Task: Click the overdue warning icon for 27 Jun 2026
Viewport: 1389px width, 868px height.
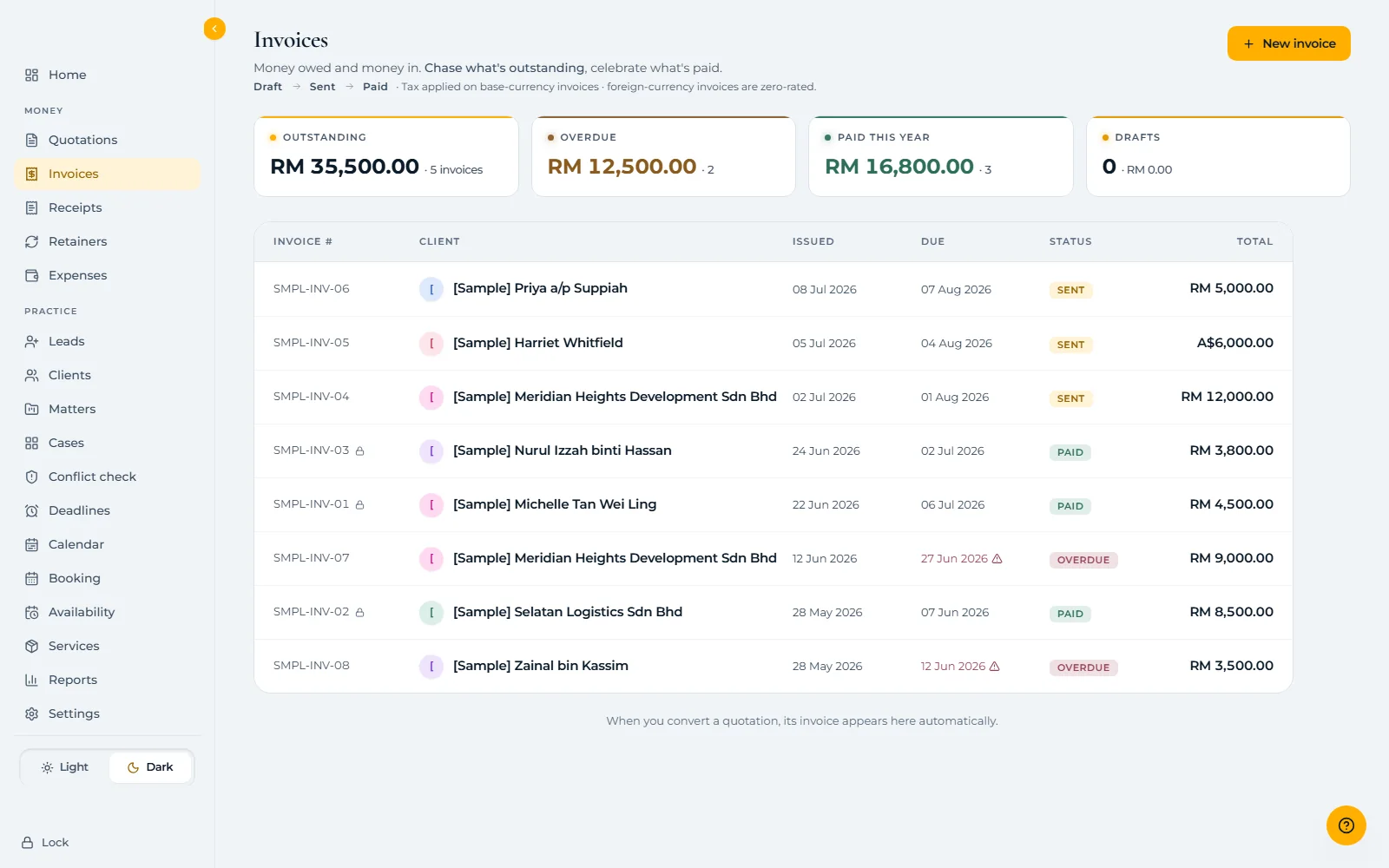Action: 997,558
